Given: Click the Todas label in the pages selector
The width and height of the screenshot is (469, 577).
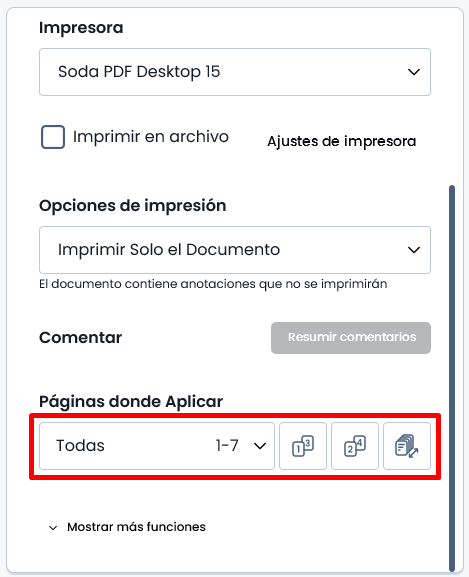Looking at the screenshot, I should click(80, 446).
